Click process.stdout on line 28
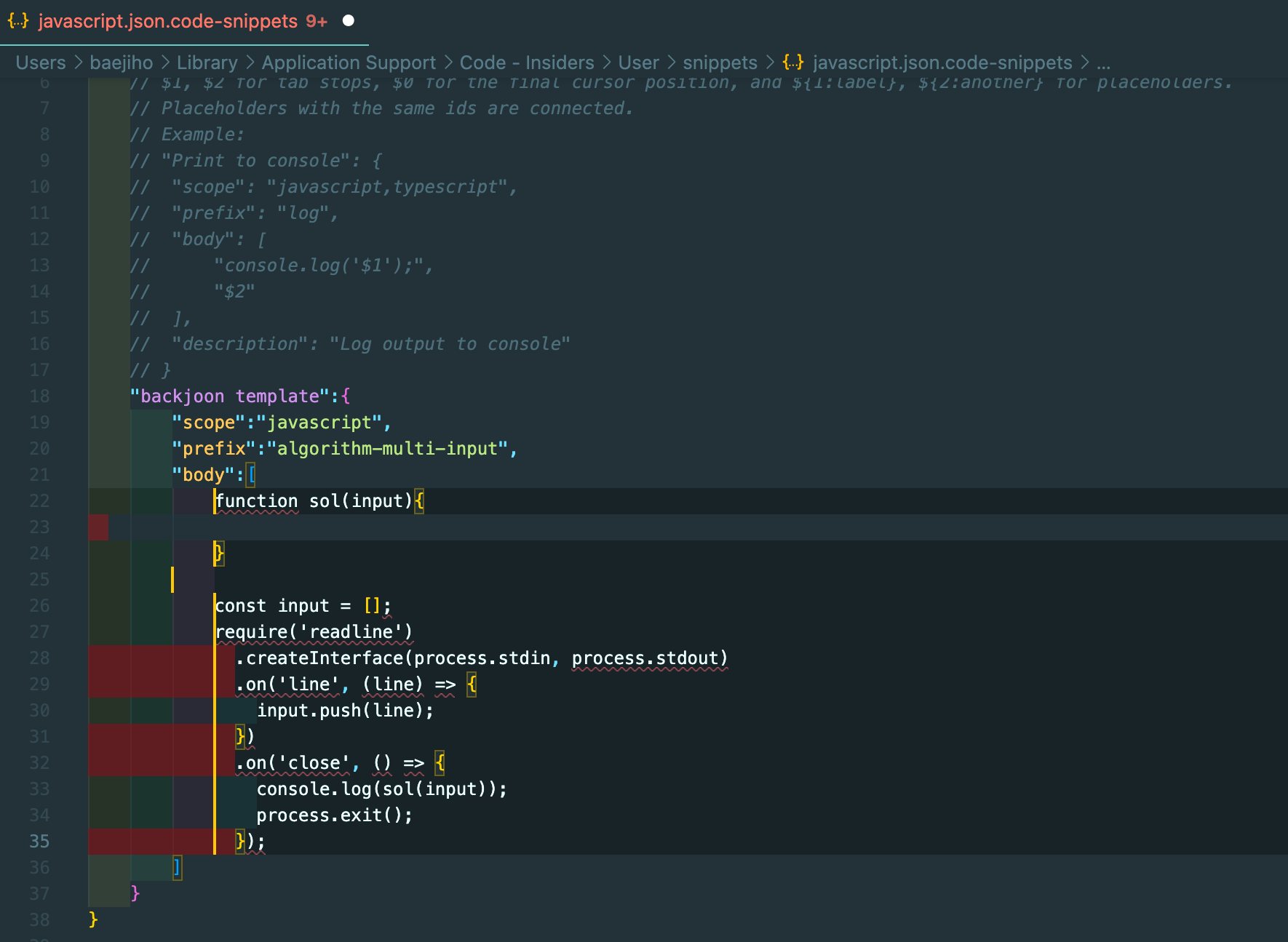 click(645, 658)
